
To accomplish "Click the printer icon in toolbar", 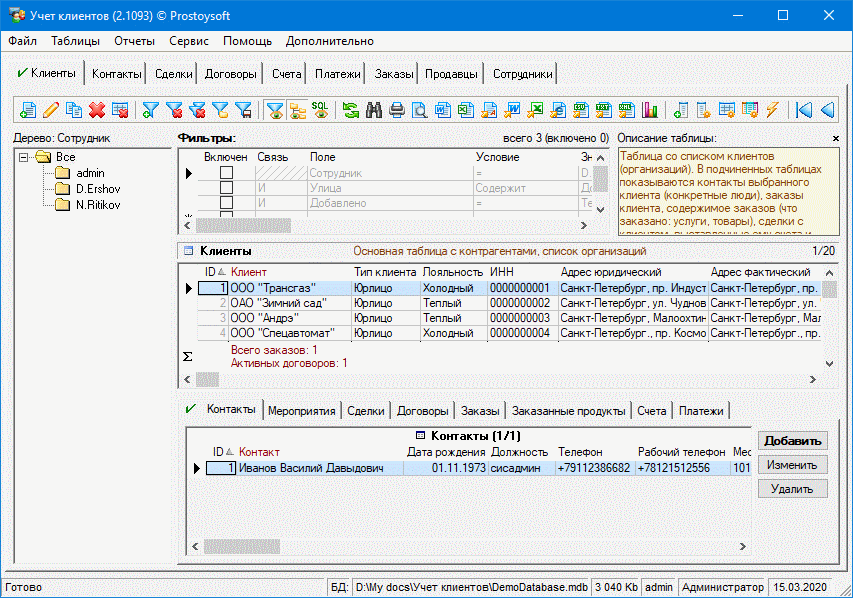I will (397, 110).
